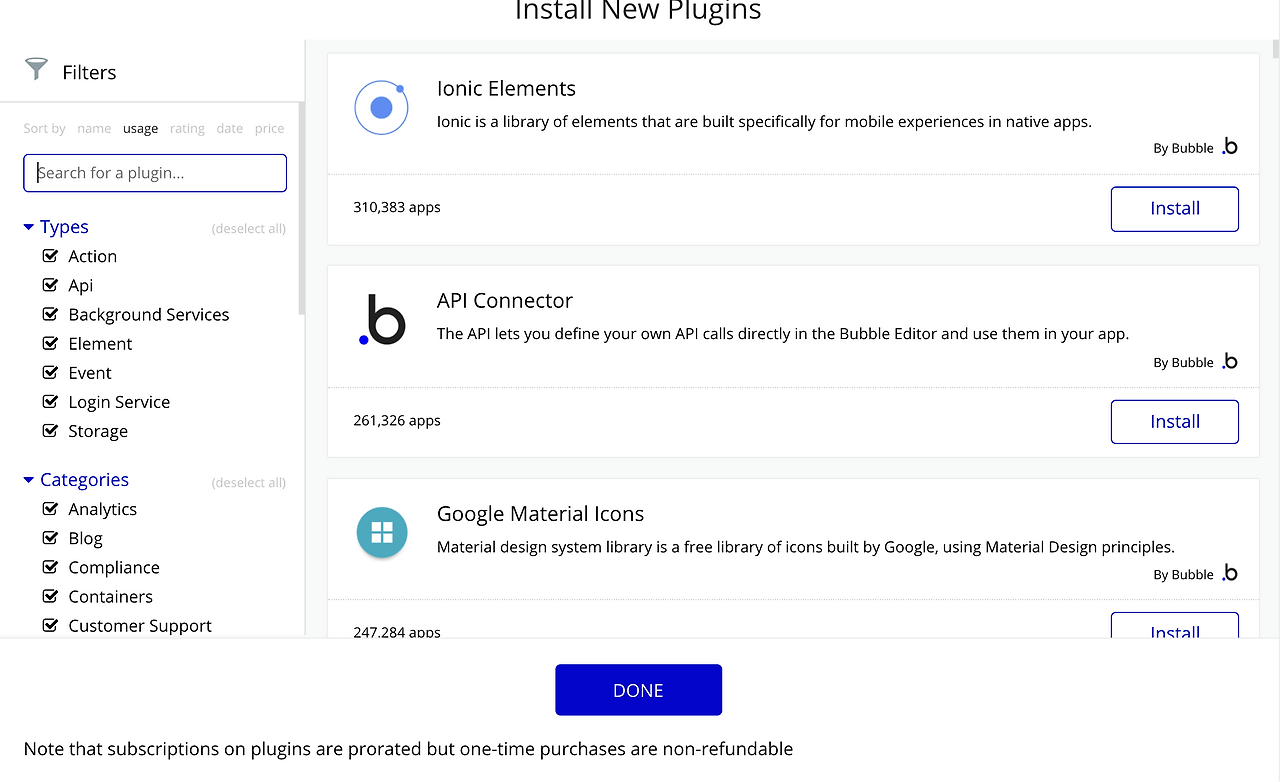The width and height of the screenshot is (1280, 782).
Task: Click the Install New Plugins heading
Action: [638, 11]
